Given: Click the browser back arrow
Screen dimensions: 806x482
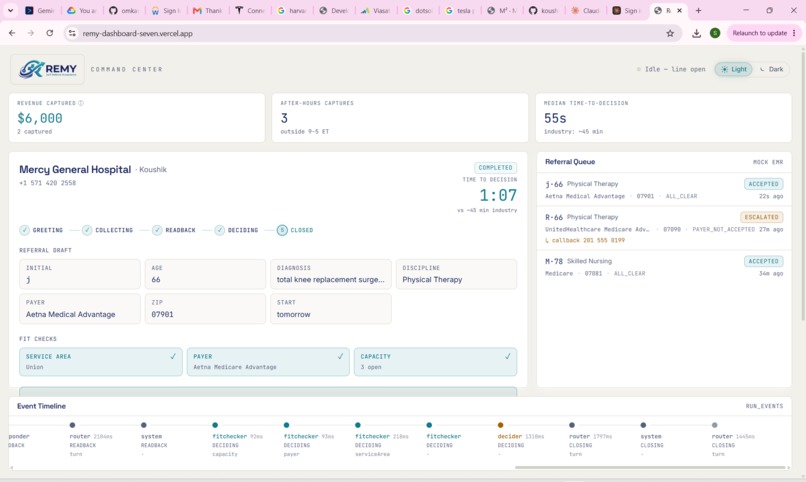Looking at the screenshot, I should 12,33.
